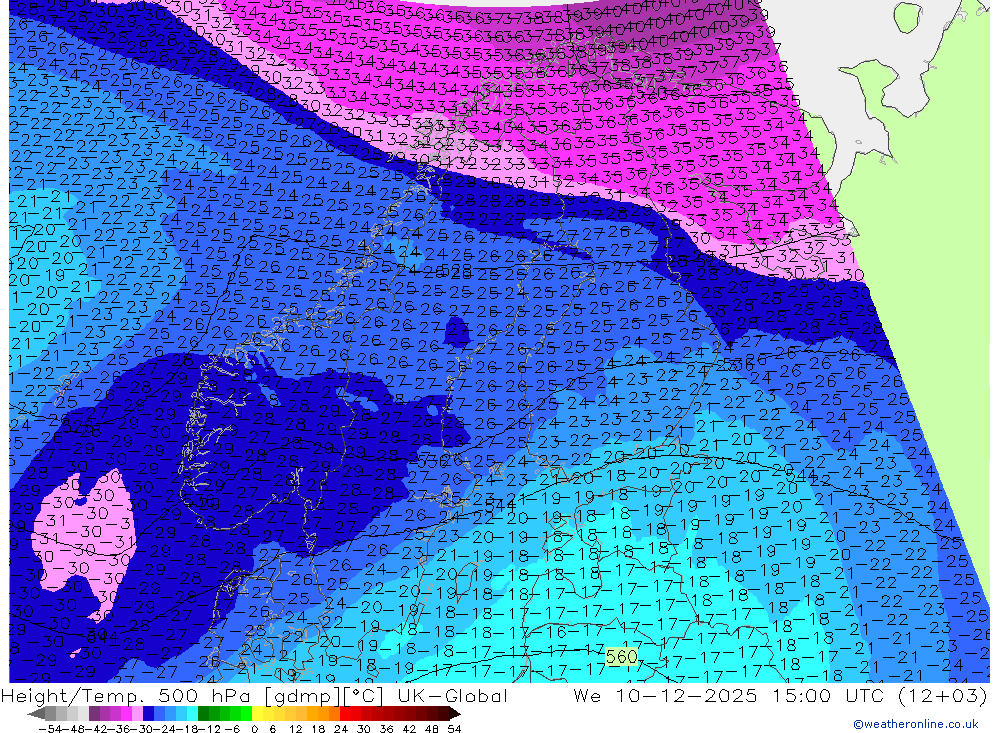
Task: Click the highlighted 560 height contour label
Action: (x=621, y=656)
